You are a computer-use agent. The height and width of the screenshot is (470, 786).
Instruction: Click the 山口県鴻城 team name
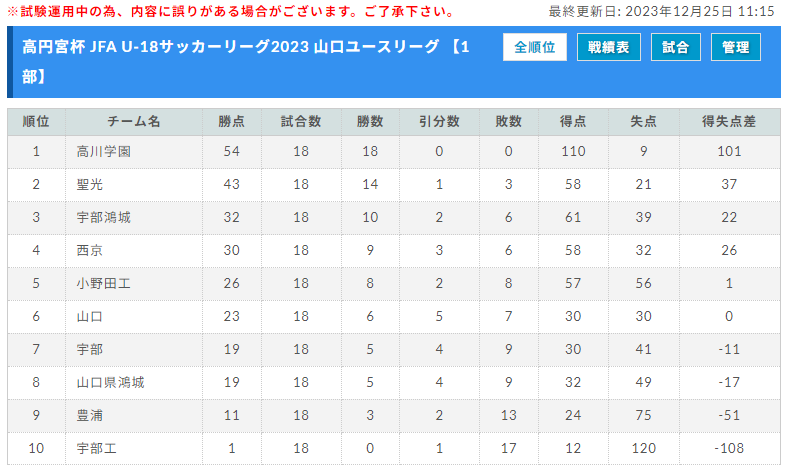pyautogui.click(x=110, y=383)
